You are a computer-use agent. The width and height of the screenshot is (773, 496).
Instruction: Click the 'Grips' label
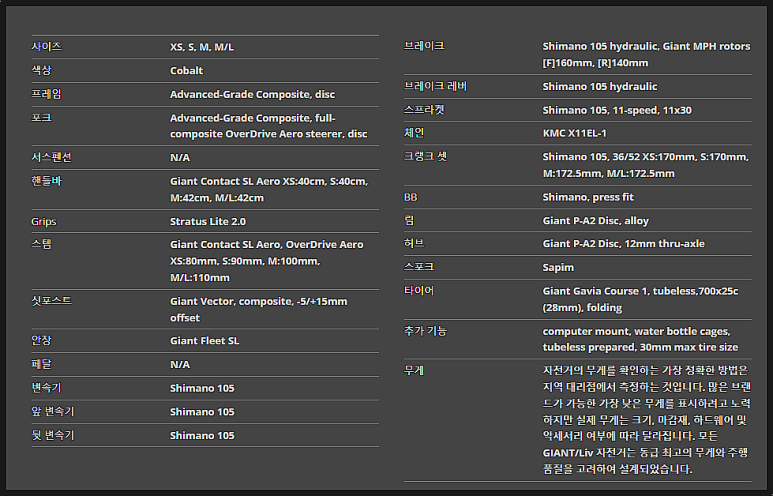(x=43, y=221)
